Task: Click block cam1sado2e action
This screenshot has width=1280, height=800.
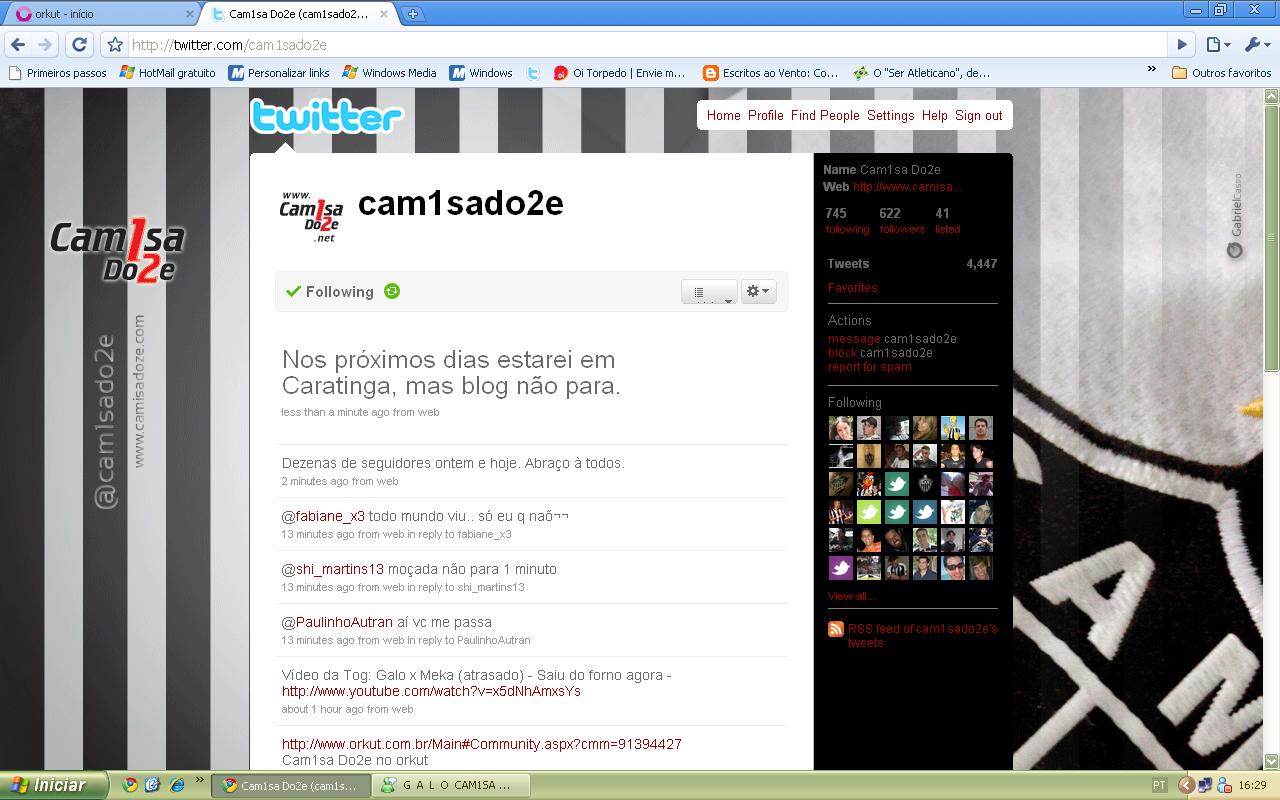Action: point(880,352)
